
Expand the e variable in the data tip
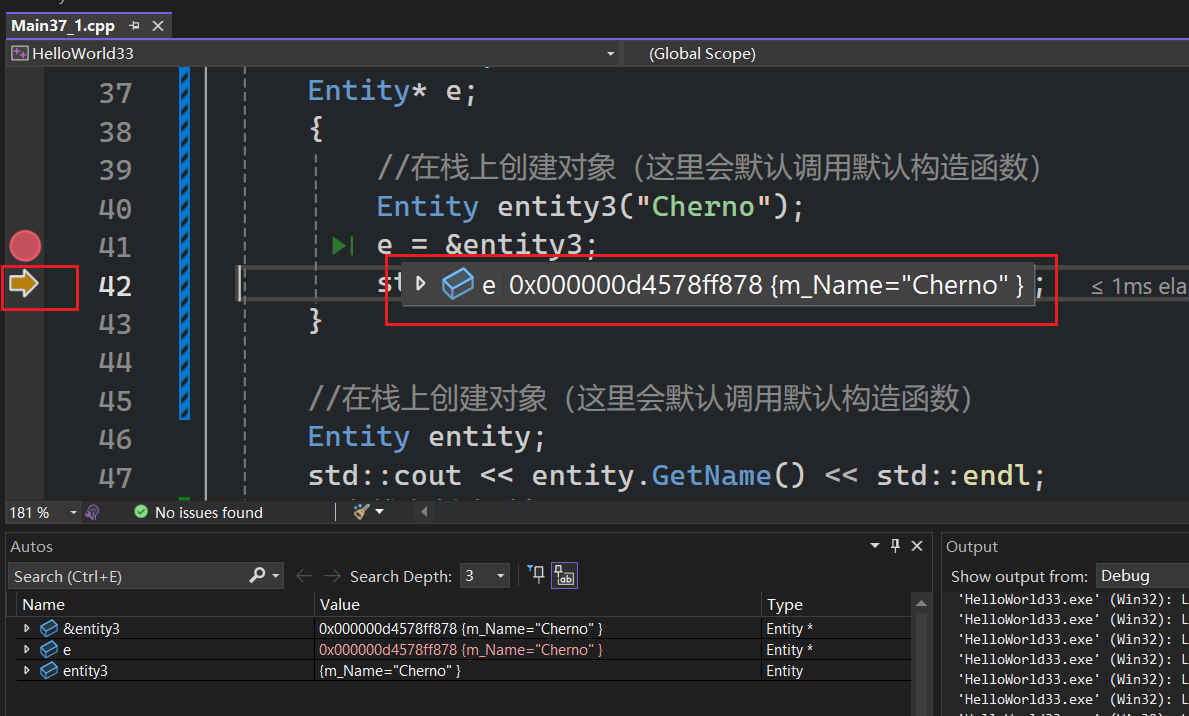421,284
